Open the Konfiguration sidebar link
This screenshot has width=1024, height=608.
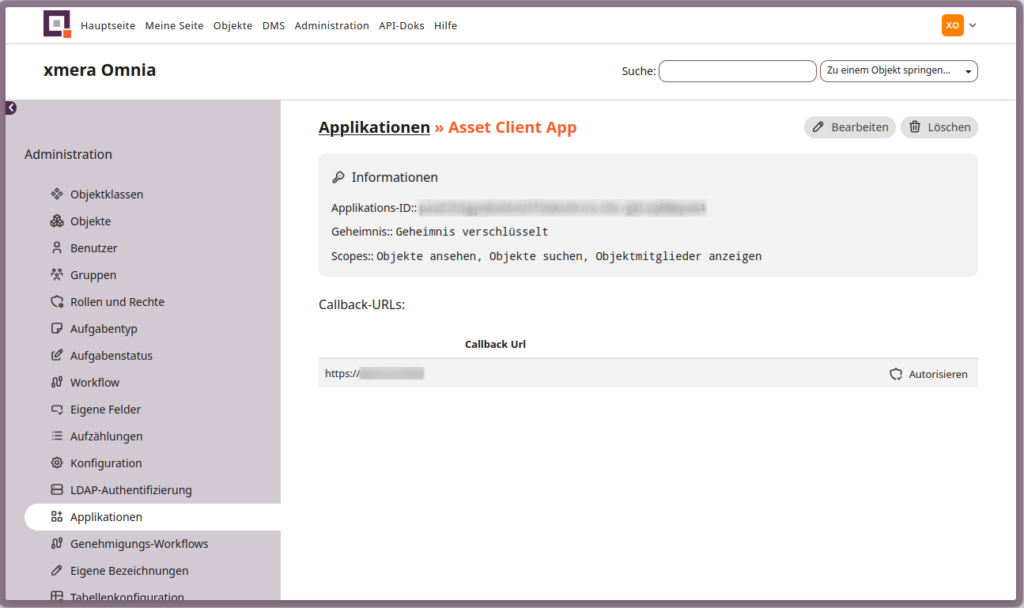point(106,463)
